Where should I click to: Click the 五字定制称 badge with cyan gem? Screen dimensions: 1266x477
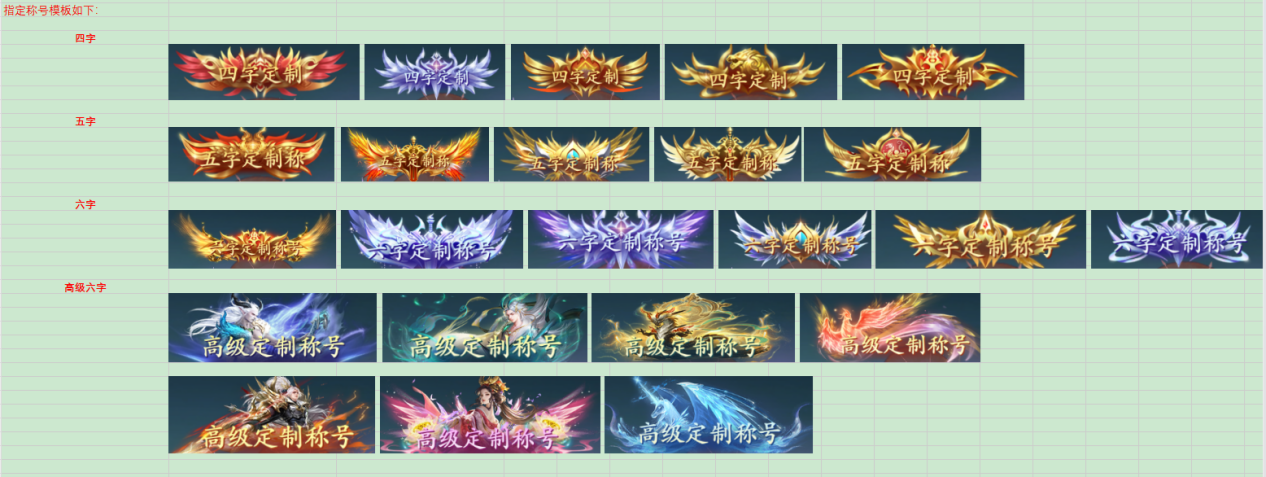pyautogui.click(x=571, y=154)
